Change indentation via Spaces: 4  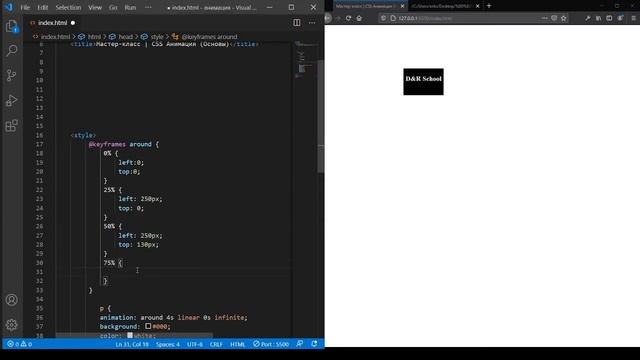168,344
